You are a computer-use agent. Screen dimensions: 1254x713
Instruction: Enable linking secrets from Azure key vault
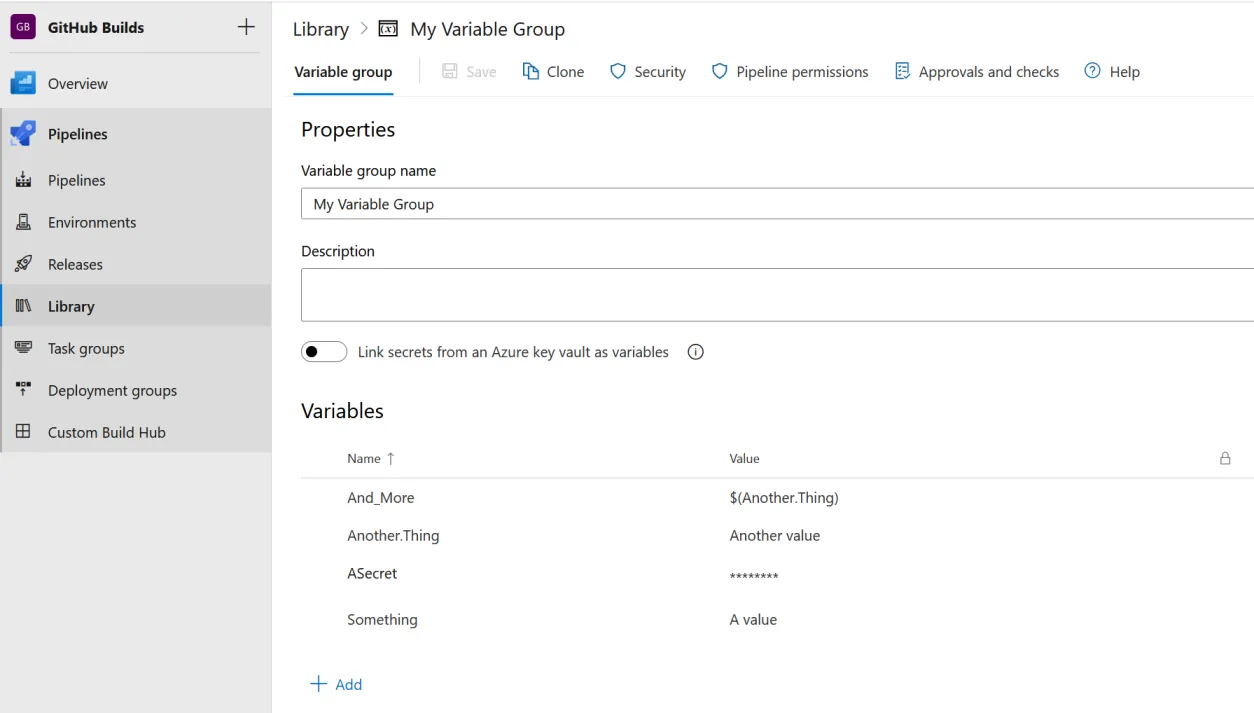324,351
